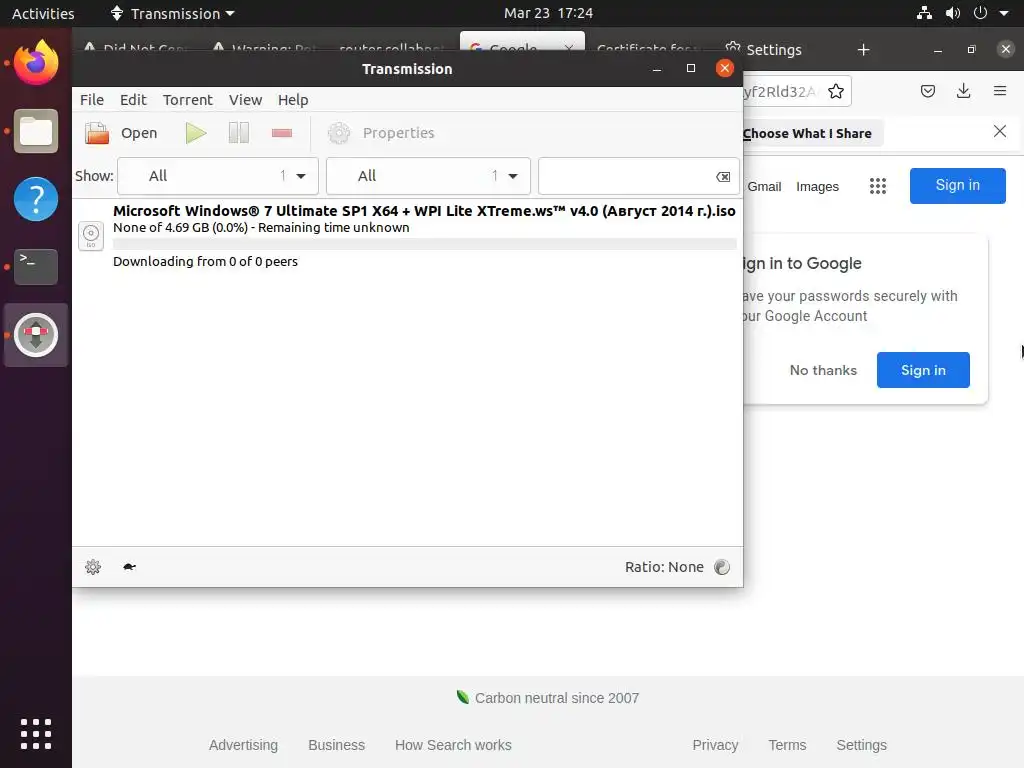
Task: Clear the filter text with the backspace icon
Action: 723,176
